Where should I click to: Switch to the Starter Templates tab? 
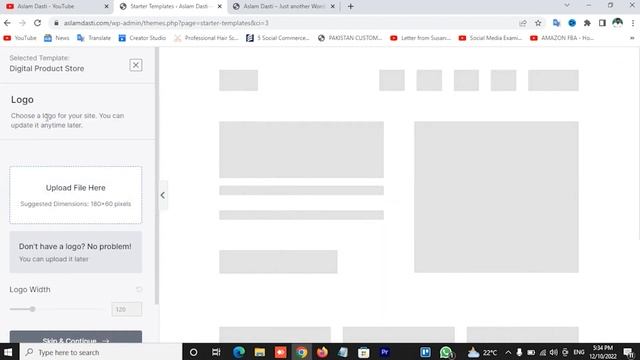[169, 7]
